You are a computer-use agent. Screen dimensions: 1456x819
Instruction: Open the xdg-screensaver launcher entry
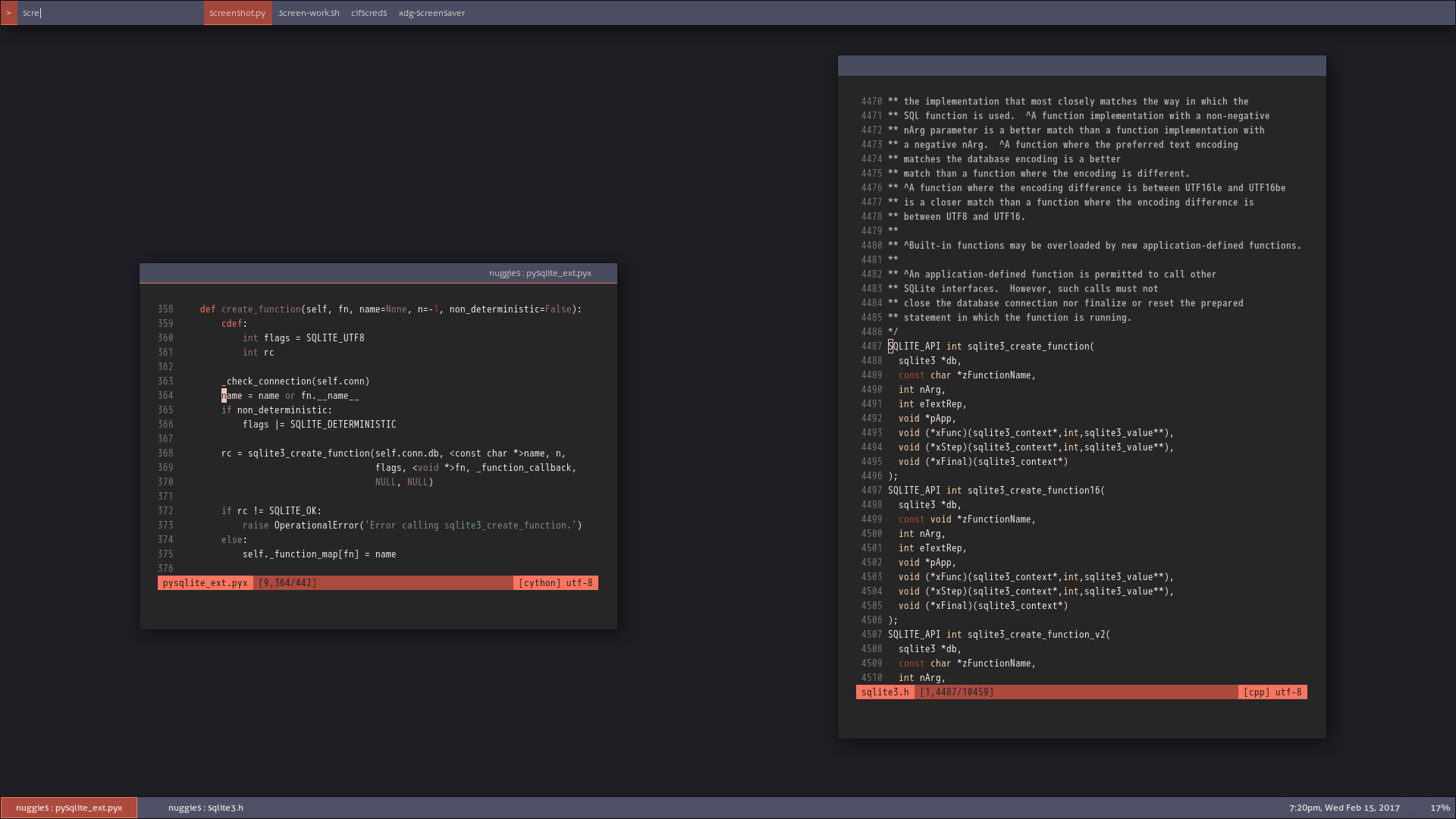point(431,13)
